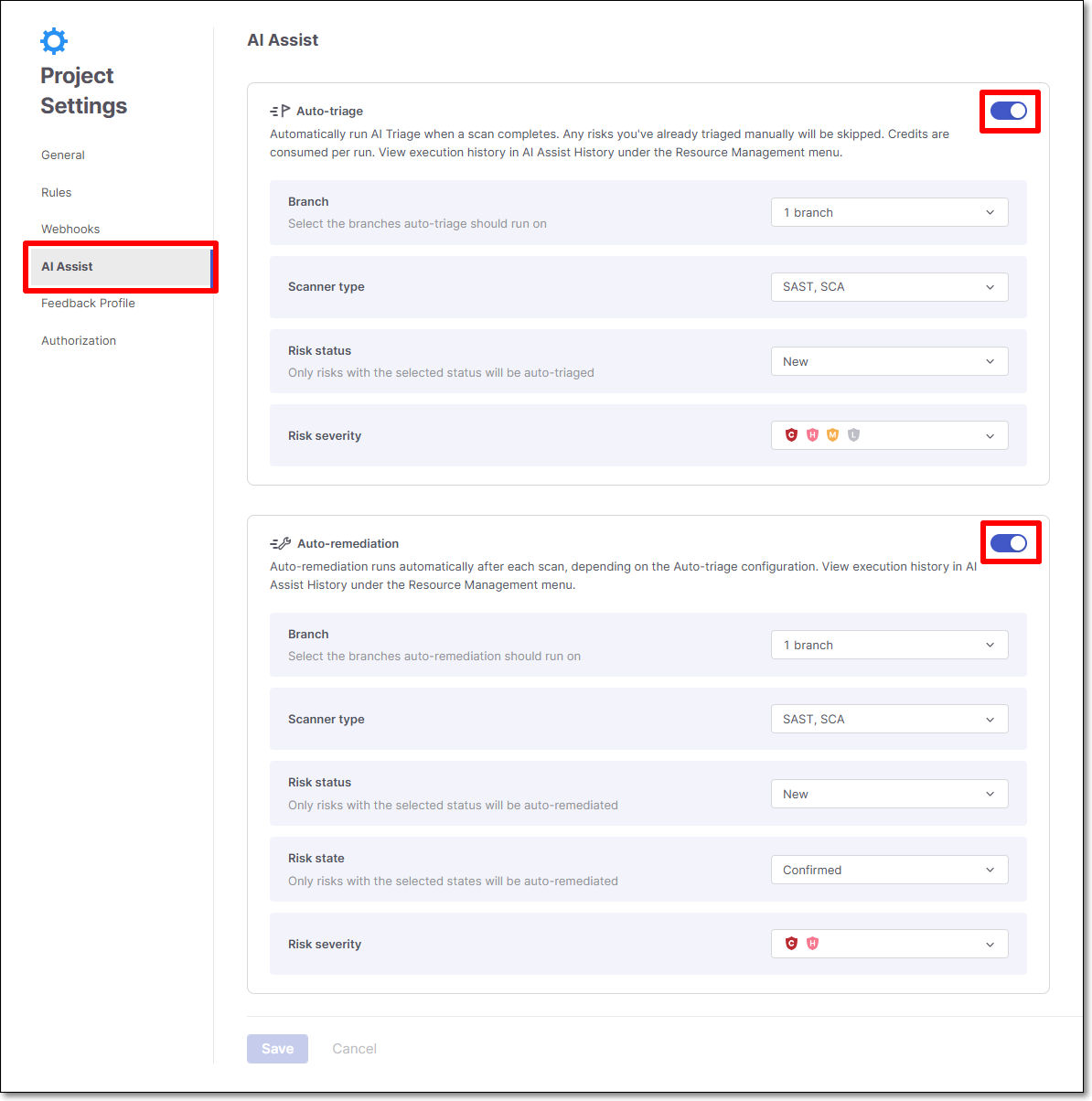Navigate to Authorization settings
Screen dimensions: 1092x1101
(79, 341)
